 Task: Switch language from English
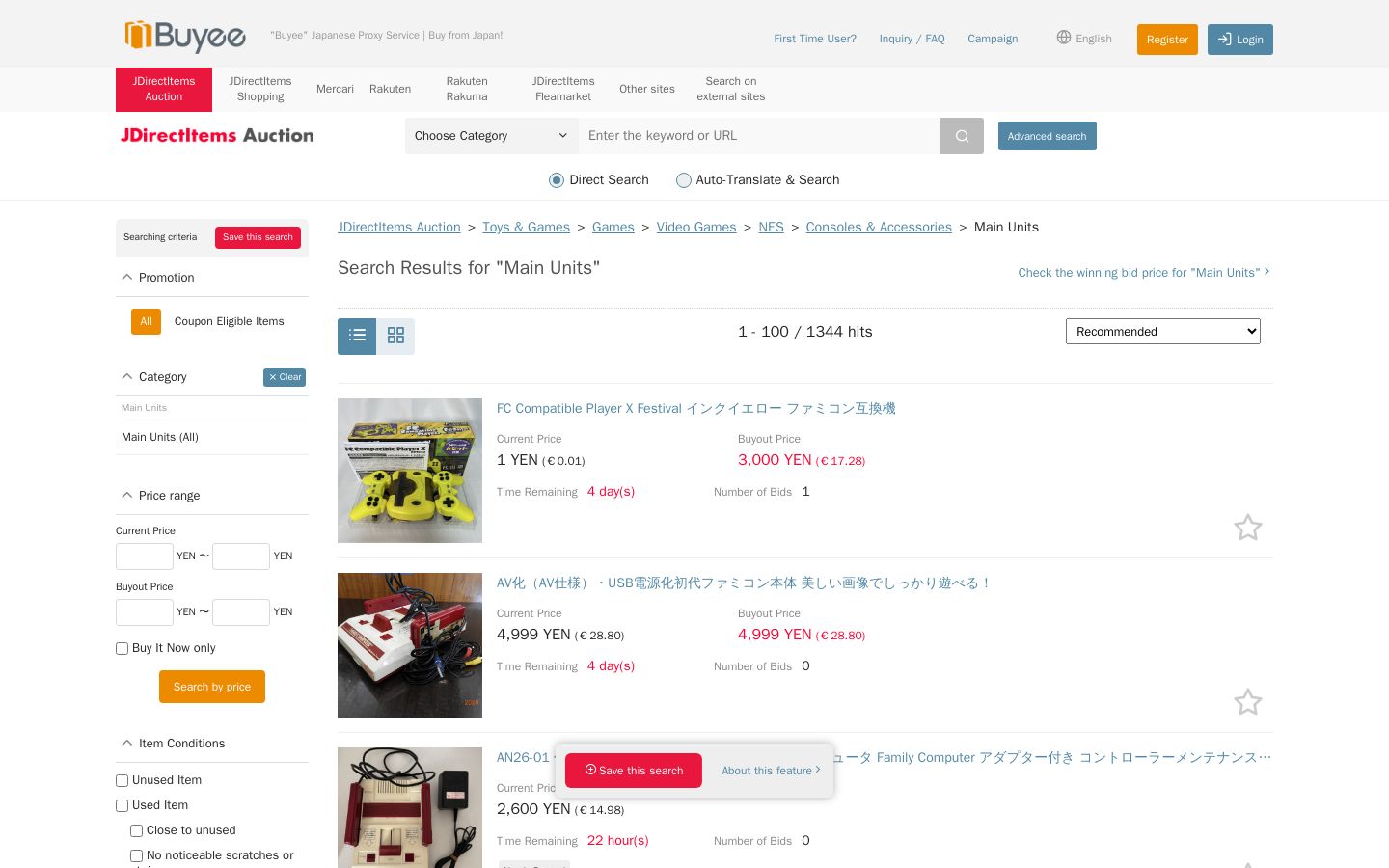coord(1084,39)
